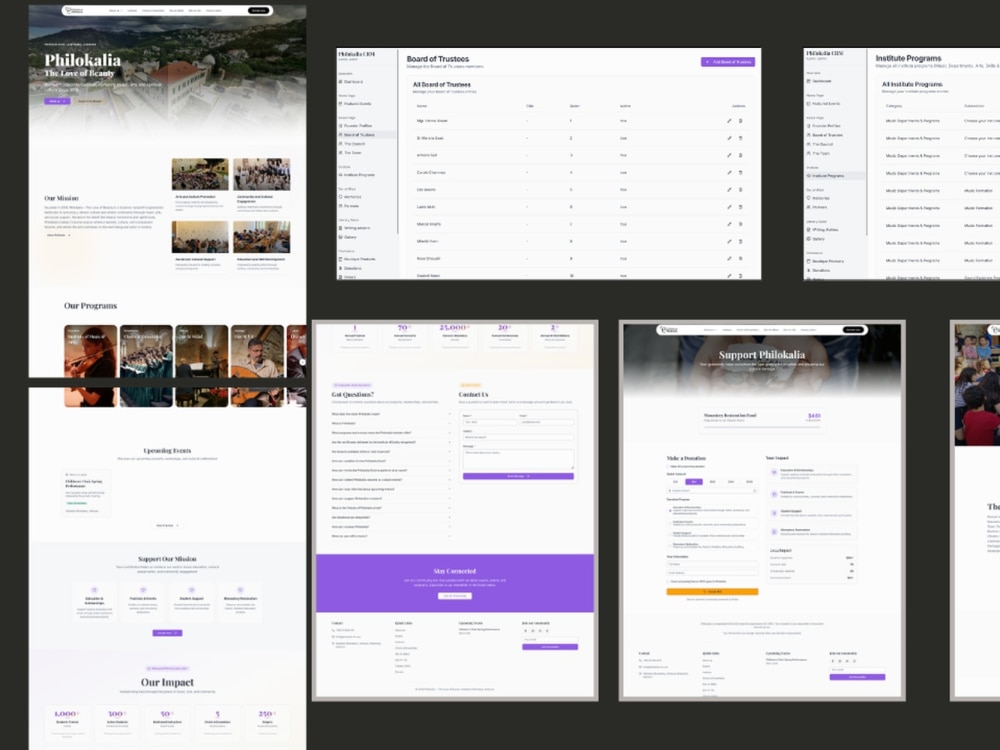This screenshot has width=1000, height=750.
Task: Click Monastery Restoration Fund progress bar
Action: point(762,427)
